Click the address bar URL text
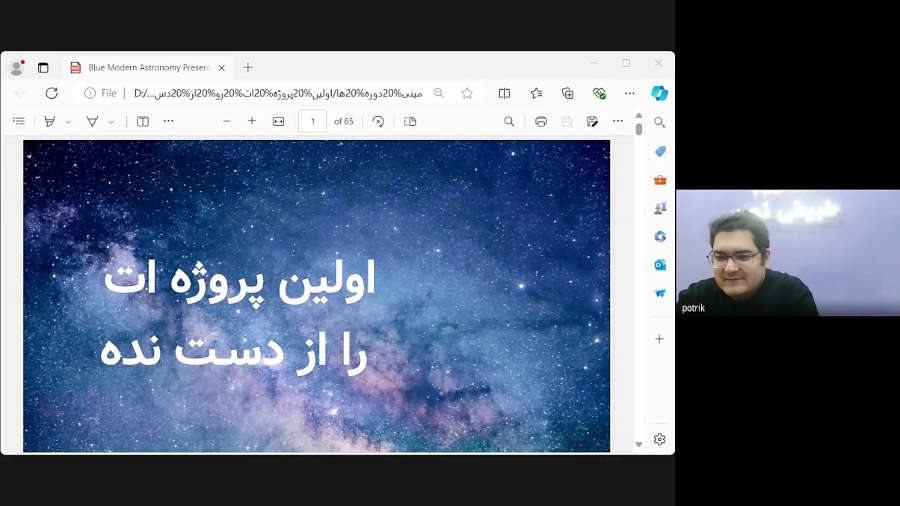Image resolution: width=900 pixels, height=506 pixels. pos(278,93)
